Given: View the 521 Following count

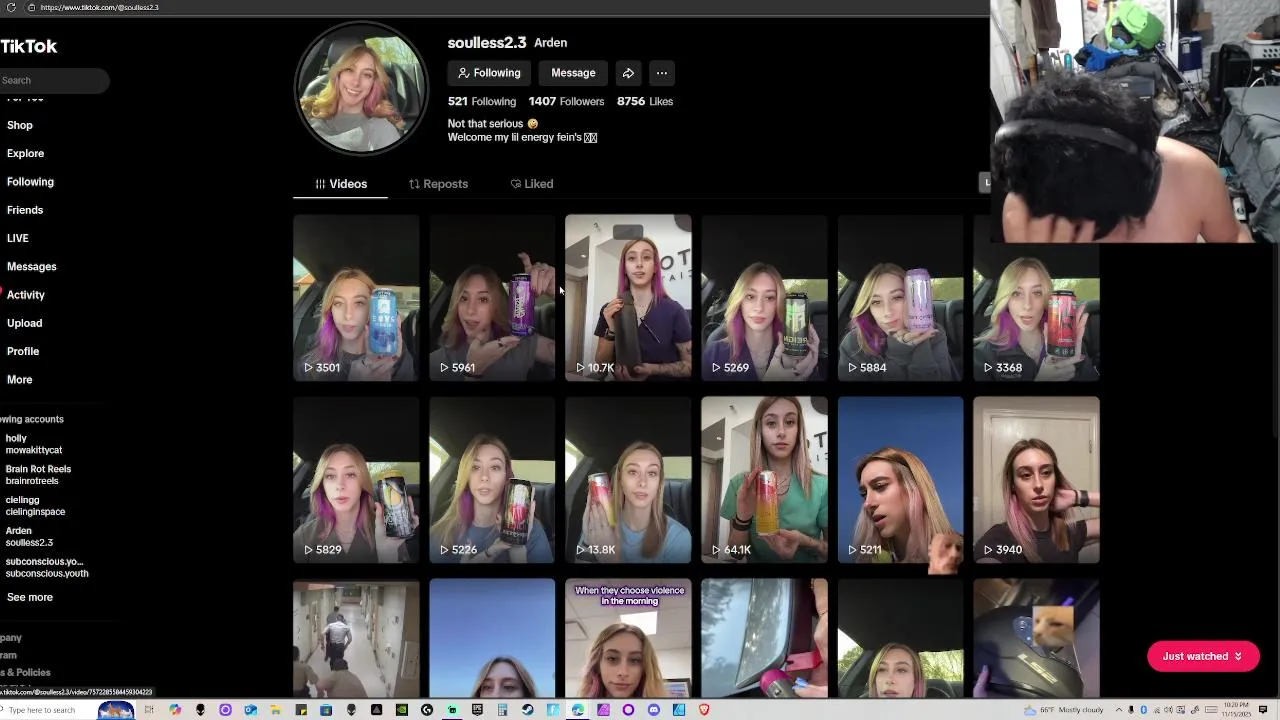Looking at the screenshot, I should tap(482, 101).
